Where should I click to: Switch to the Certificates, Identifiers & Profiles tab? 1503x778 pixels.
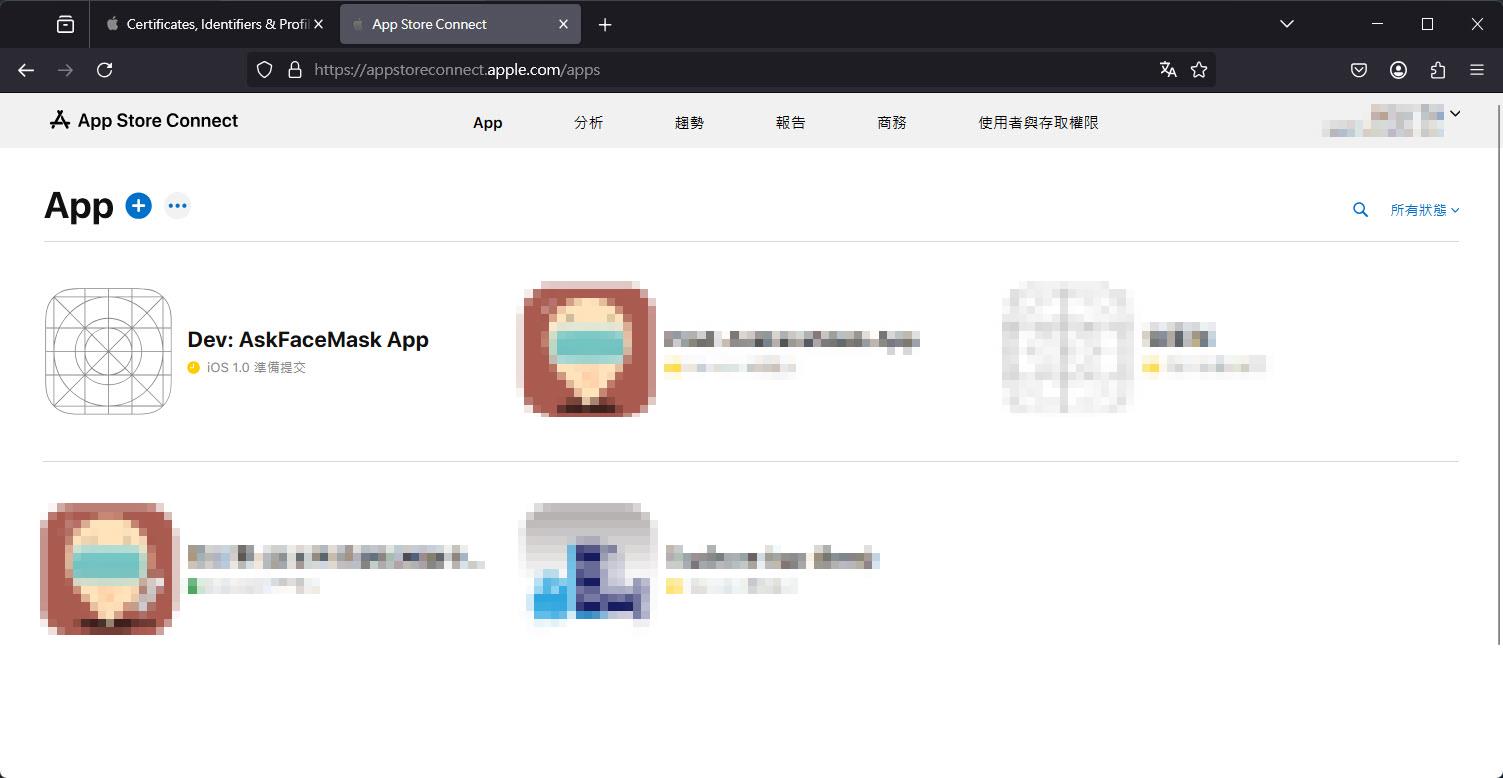click(215, 24)
